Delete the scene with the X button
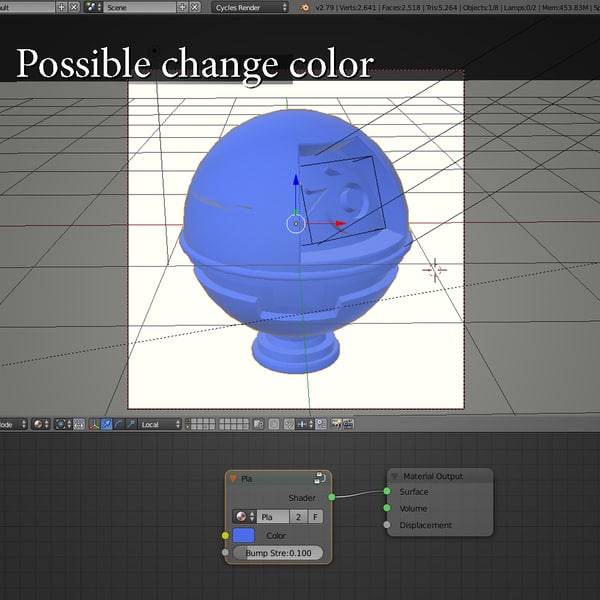The width and height of the screenshot is (600, 600). pyautogui.click(x=194, y=7)
